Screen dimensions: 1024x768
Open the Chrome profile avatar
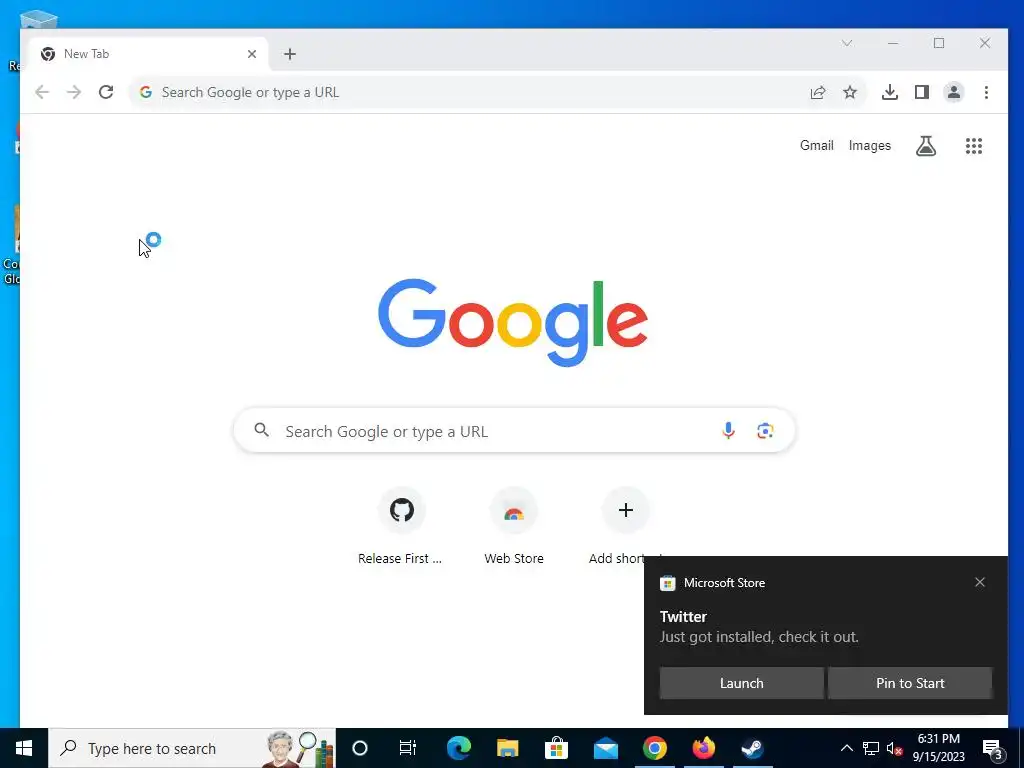[x=953, y=92]
